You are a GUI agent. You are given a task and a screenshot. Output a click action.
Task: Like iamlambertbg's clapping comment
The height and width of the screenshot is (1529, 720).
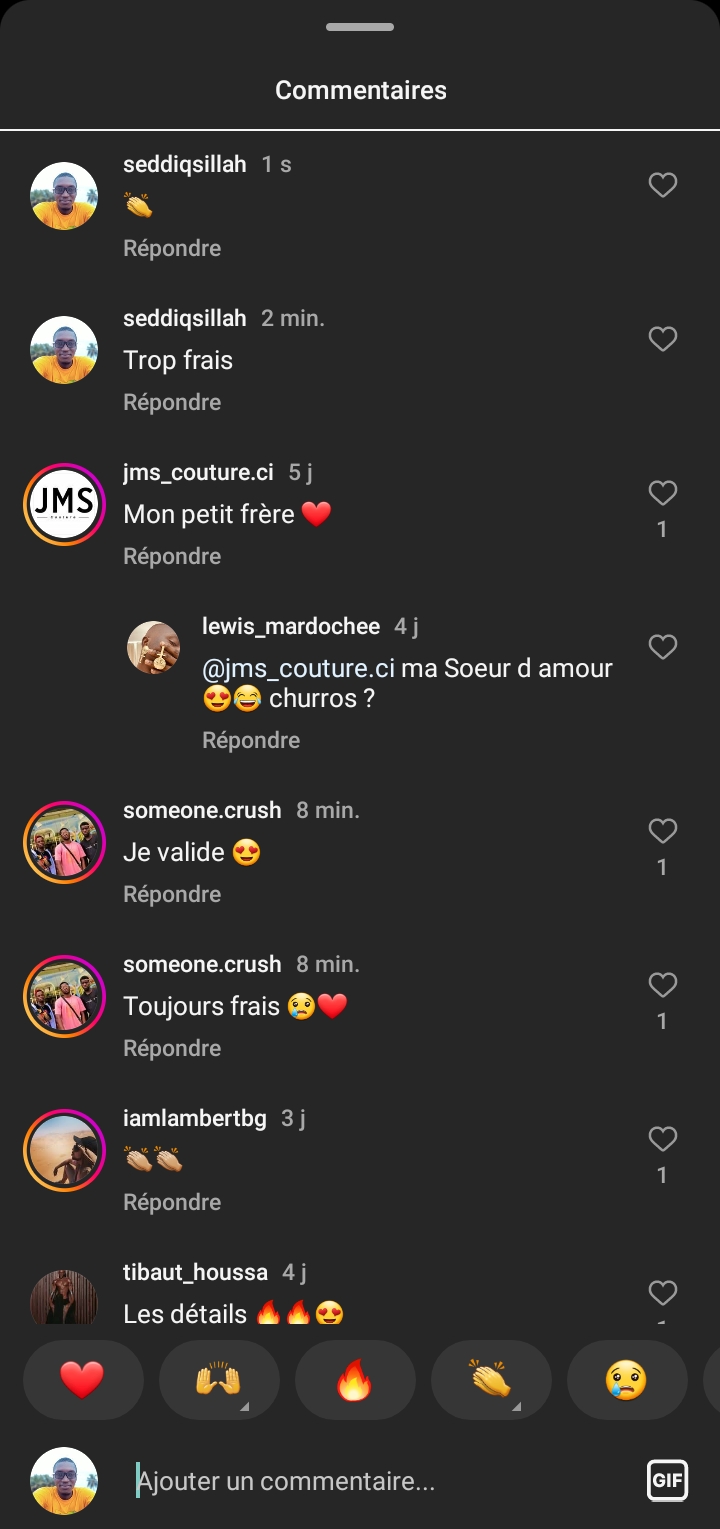pos(663,1139)
